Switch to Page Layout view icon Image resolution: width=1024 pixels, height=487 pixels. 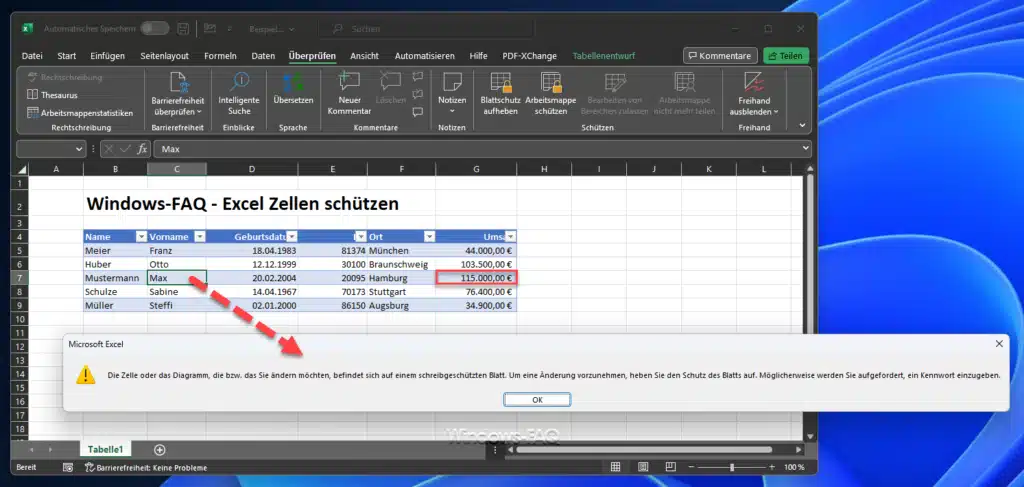click(643, 467)
